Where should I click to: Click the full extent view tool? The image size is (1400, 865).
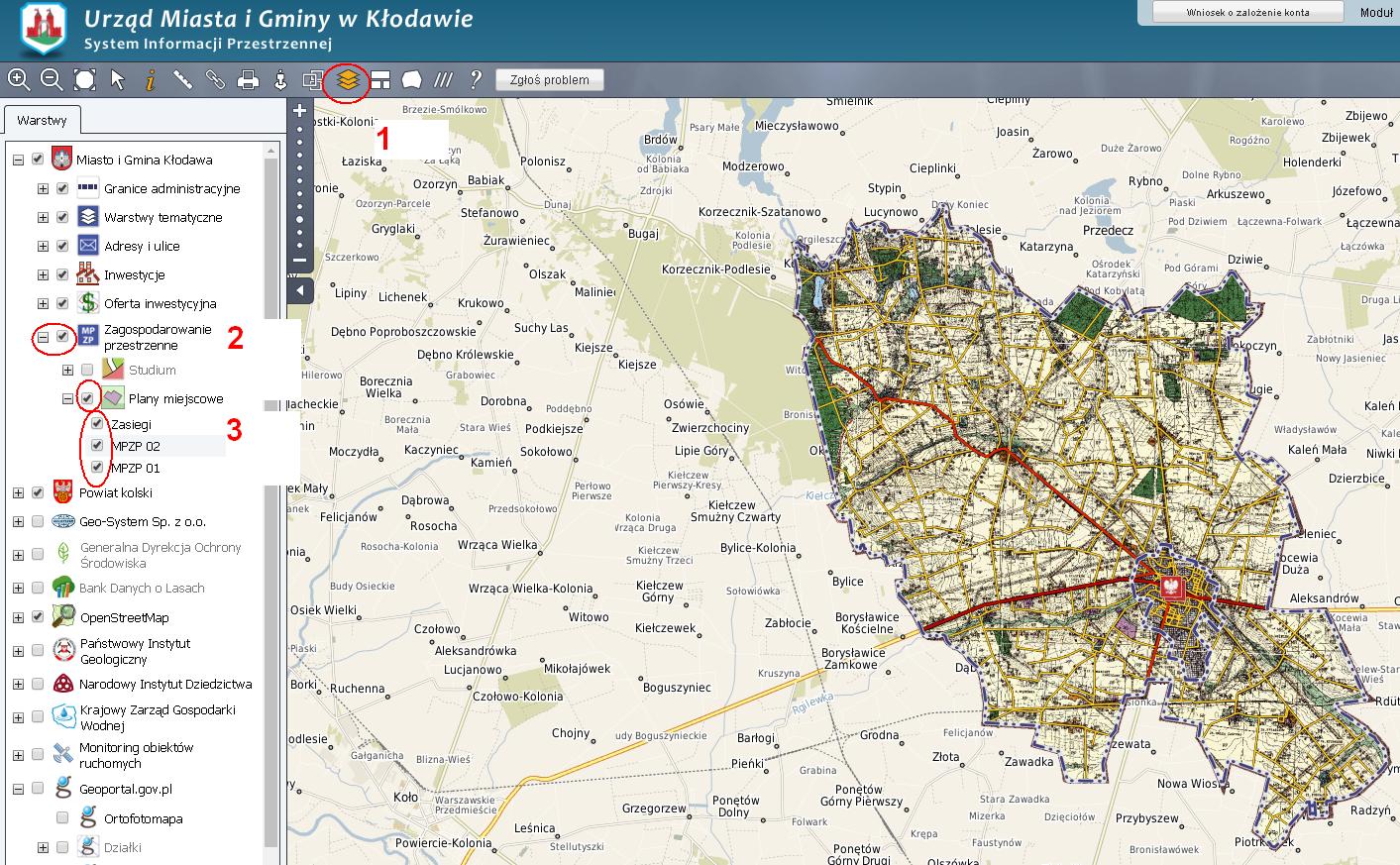85,80
